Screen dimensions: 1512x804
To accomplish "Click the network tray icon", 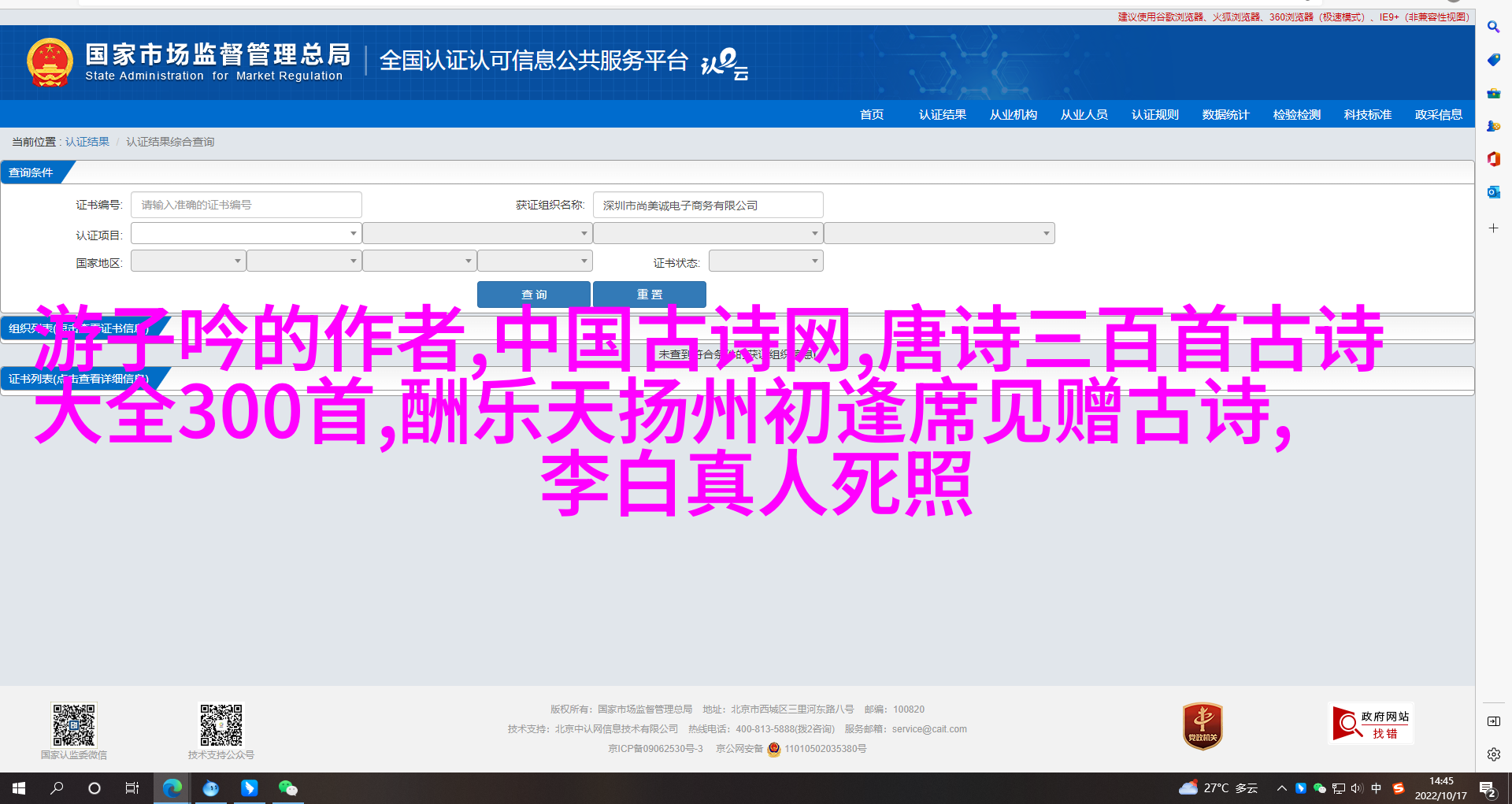I will tap(1339, 788).
